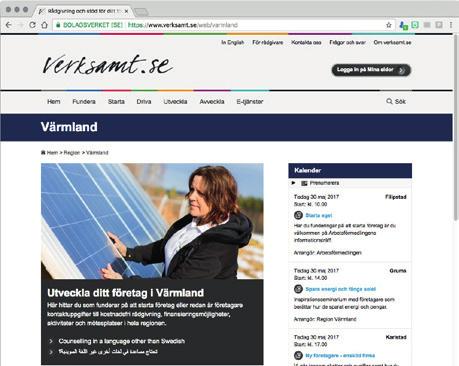
Task: Open the blue person extension icon
Action: pyautogui.click(x=403, y=25)
